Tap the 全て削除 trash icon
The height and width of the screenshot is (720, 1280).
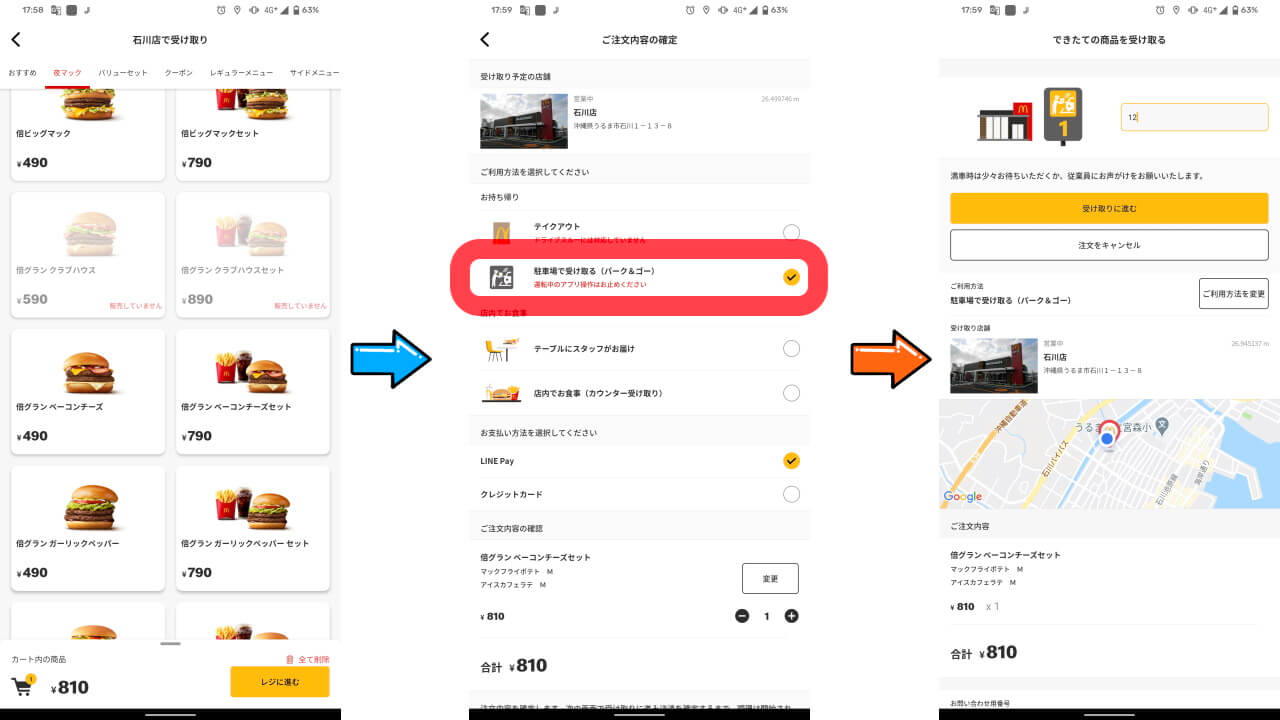(290, 659)
